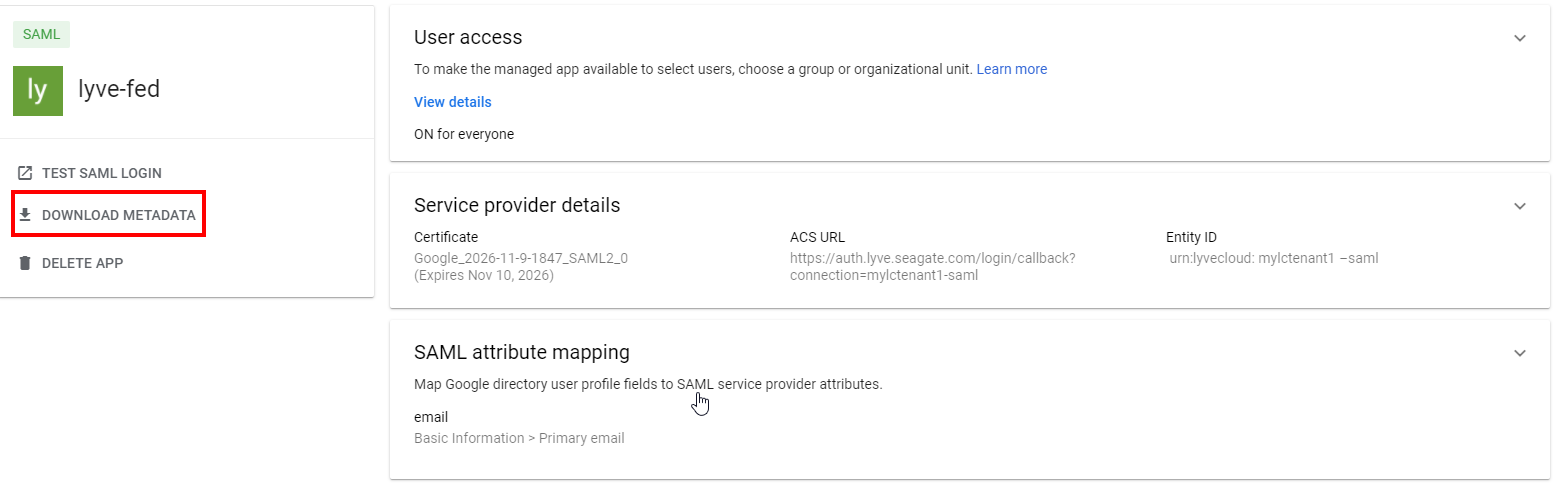The width and height of the screenshot is (1559, 488).
Task: Click the lyve-fed app name
Action: pos(119,90)
